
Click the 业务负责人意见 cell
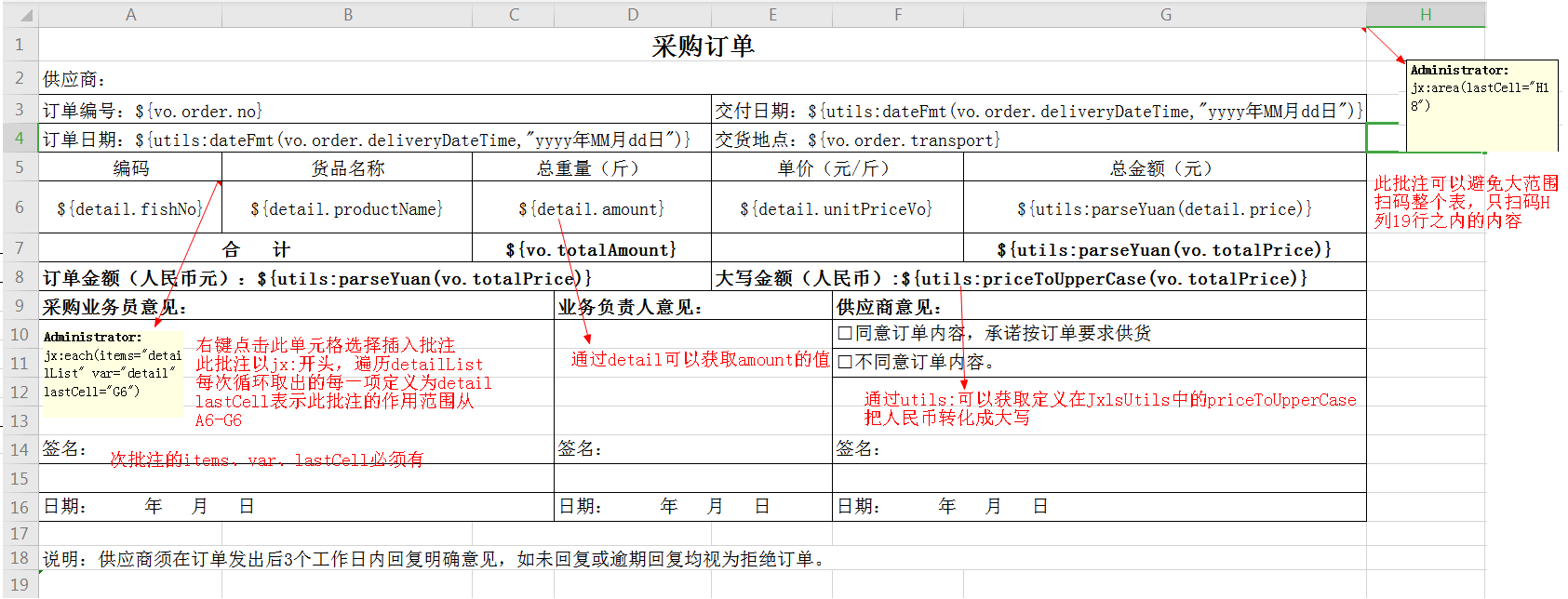(693, 306)
